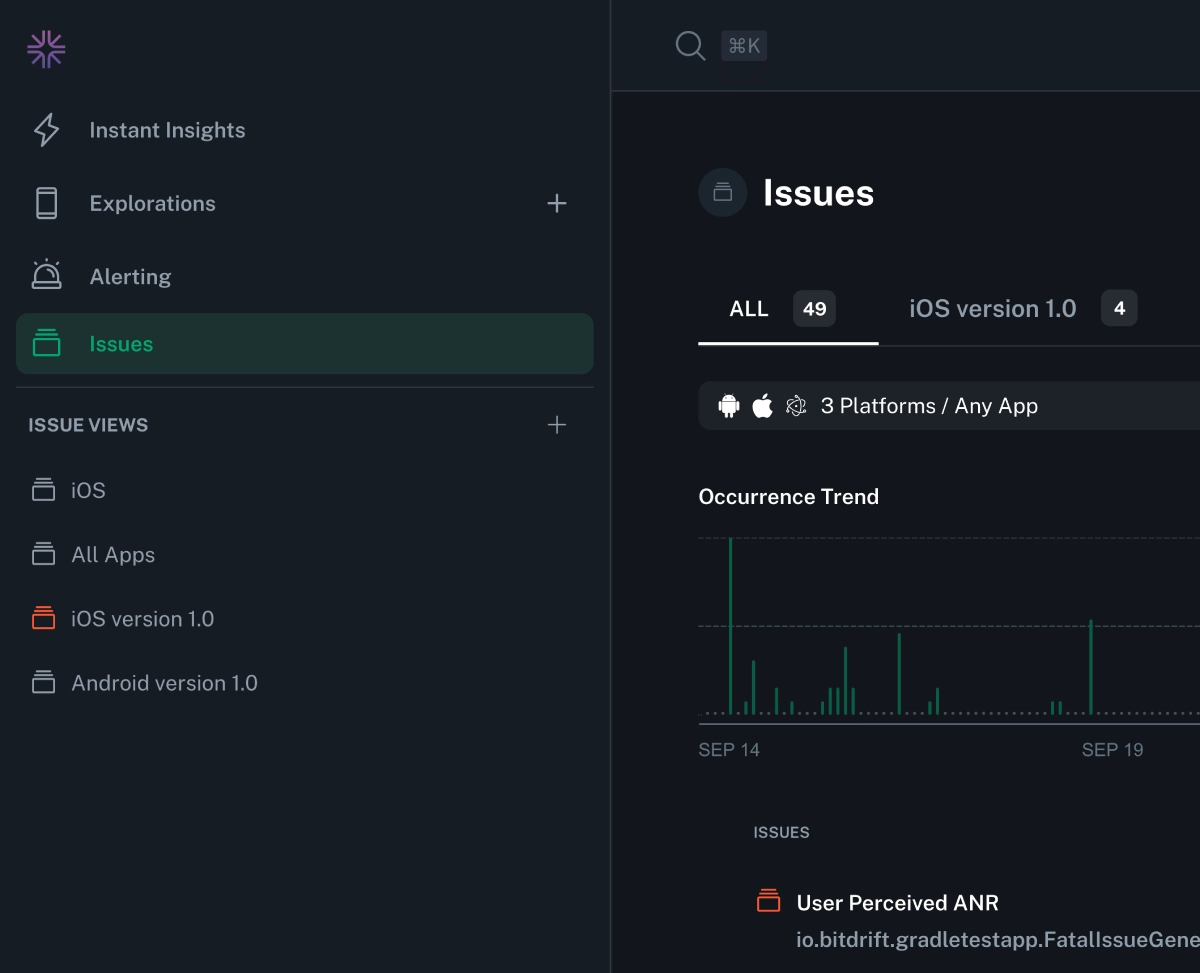Click the Apple platform icon in the filter bar
1200x973 pixels.
click(761, 405)
